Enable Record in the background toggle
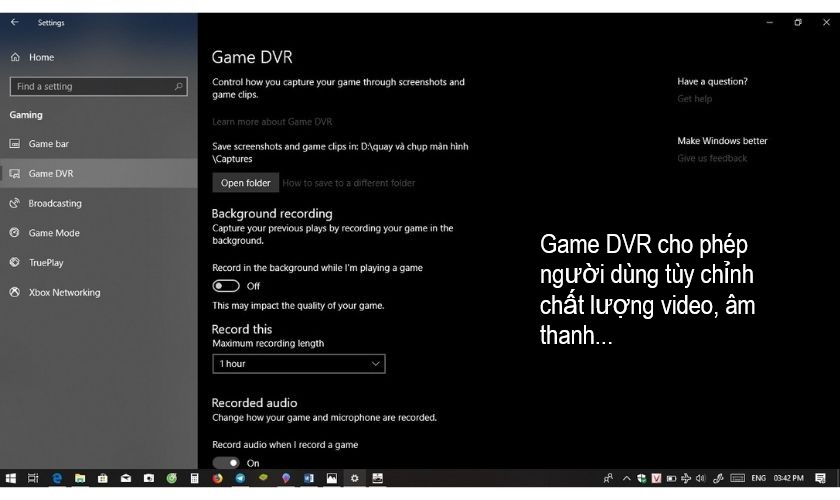This screenshot has height=500, width=840. (226, 286)
